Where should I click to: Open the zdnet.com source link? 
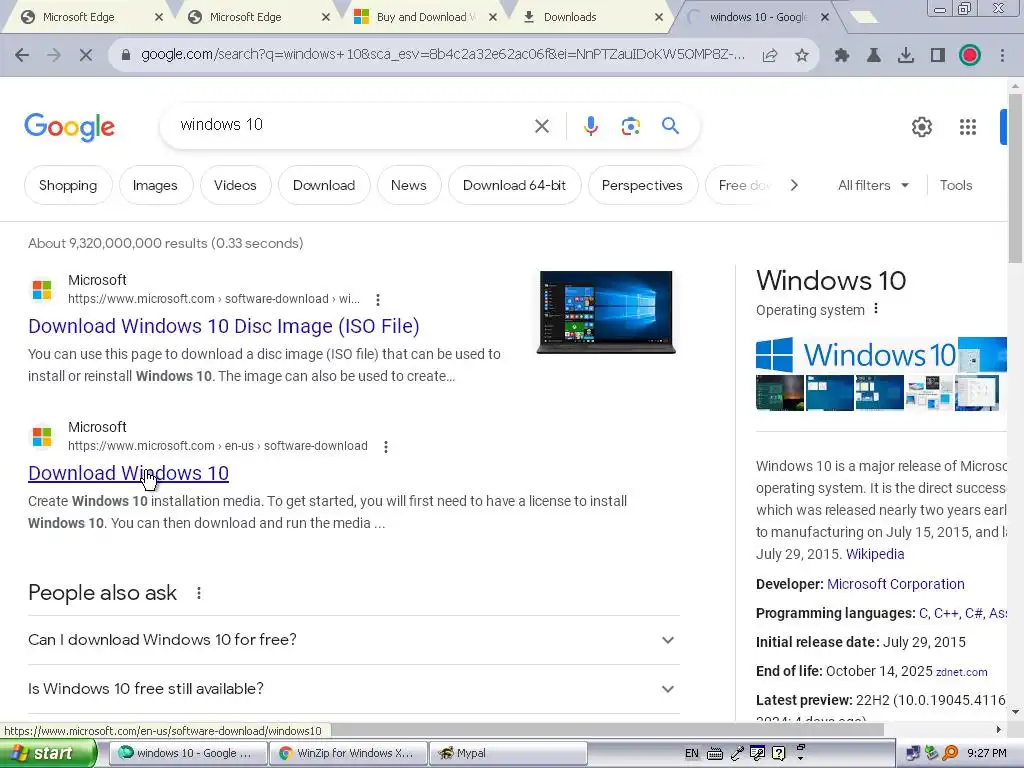961,672
